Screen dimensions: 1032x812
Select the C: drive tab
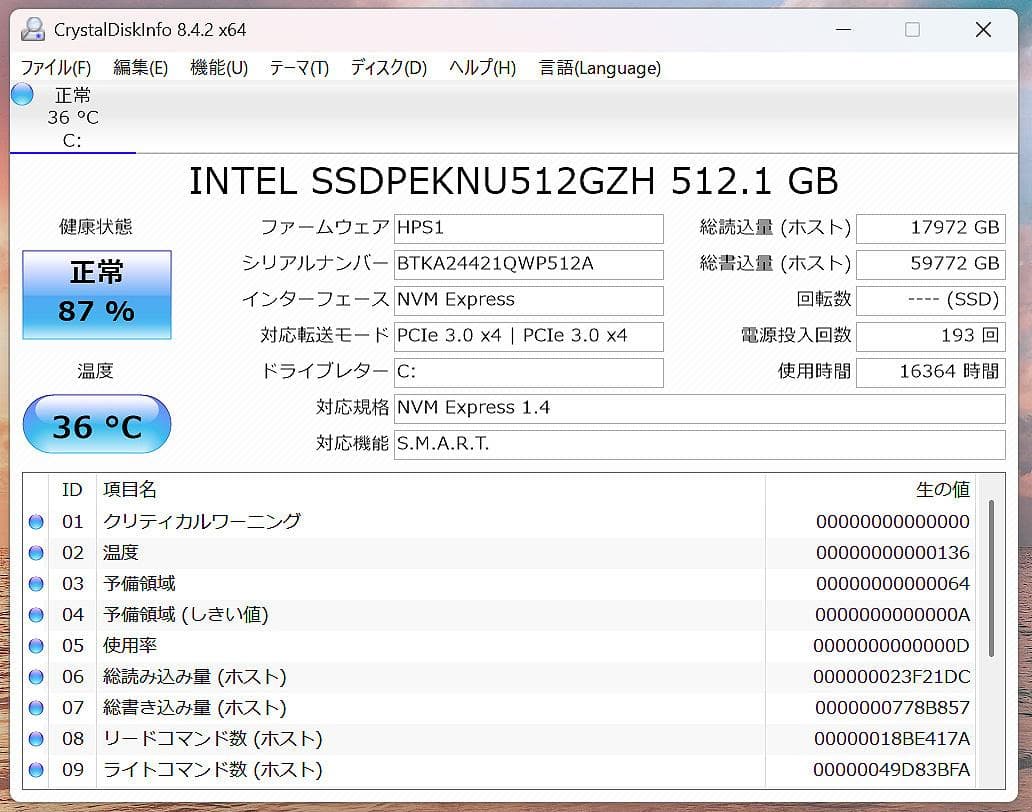(70, 140)
